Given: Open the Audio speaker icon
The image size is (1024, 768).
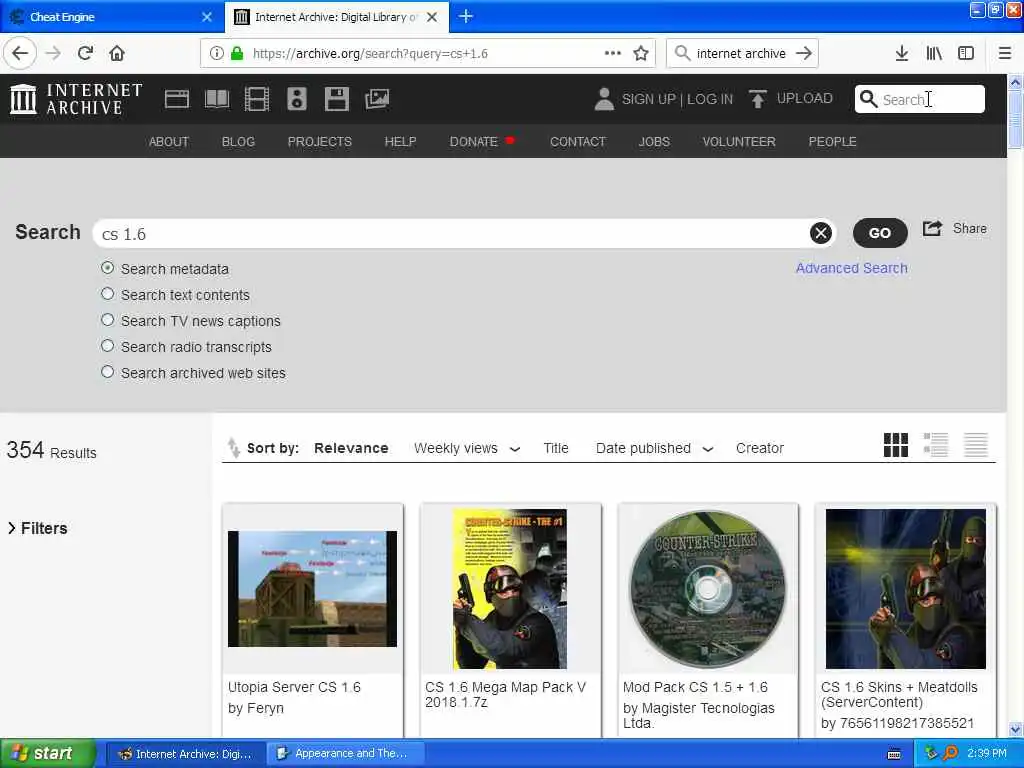Looking at the screenshot, I should tap(296, 99).
